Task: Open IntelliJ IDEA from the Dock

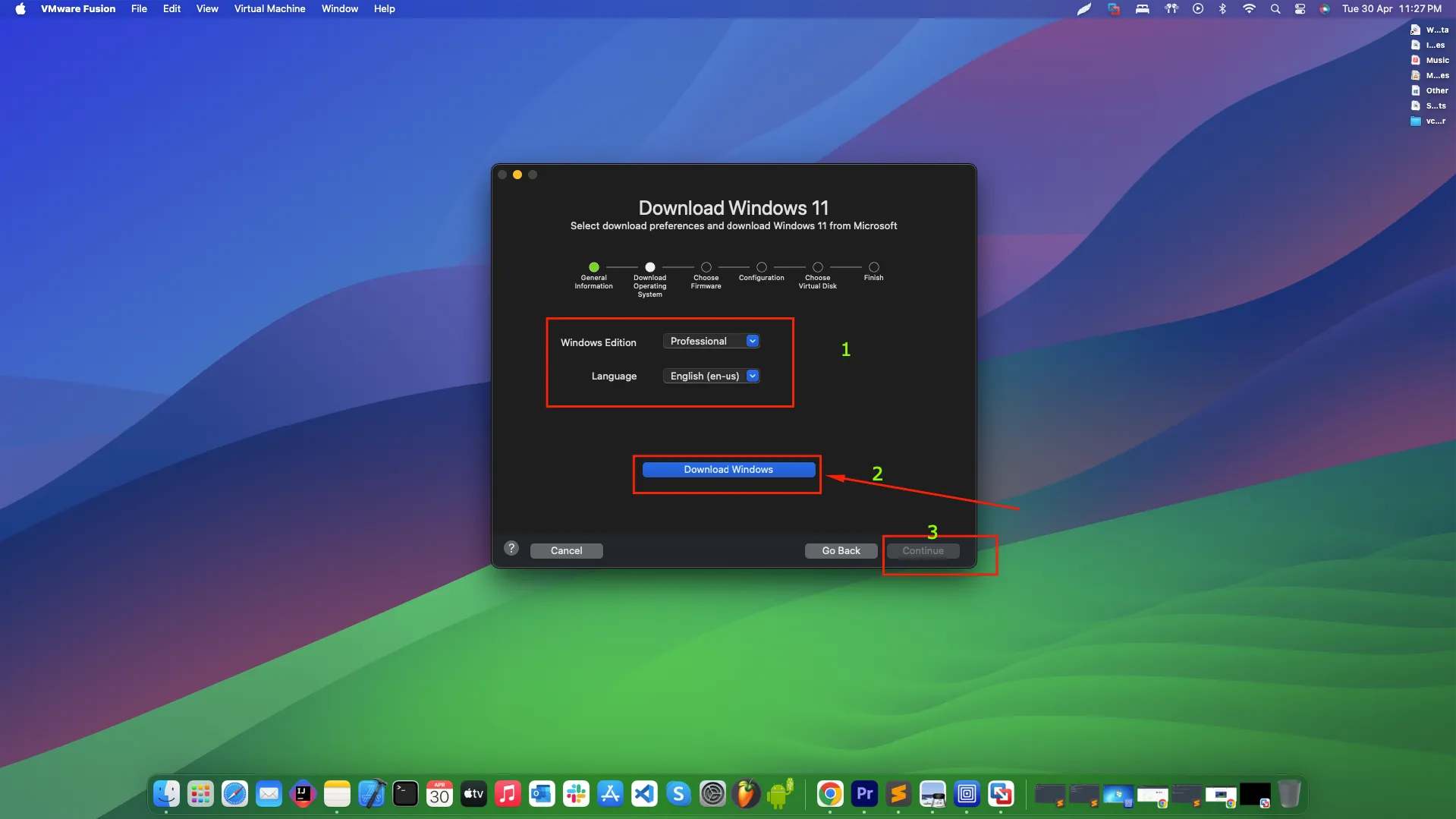Action: pyautogui.click(x=303, y=794)
